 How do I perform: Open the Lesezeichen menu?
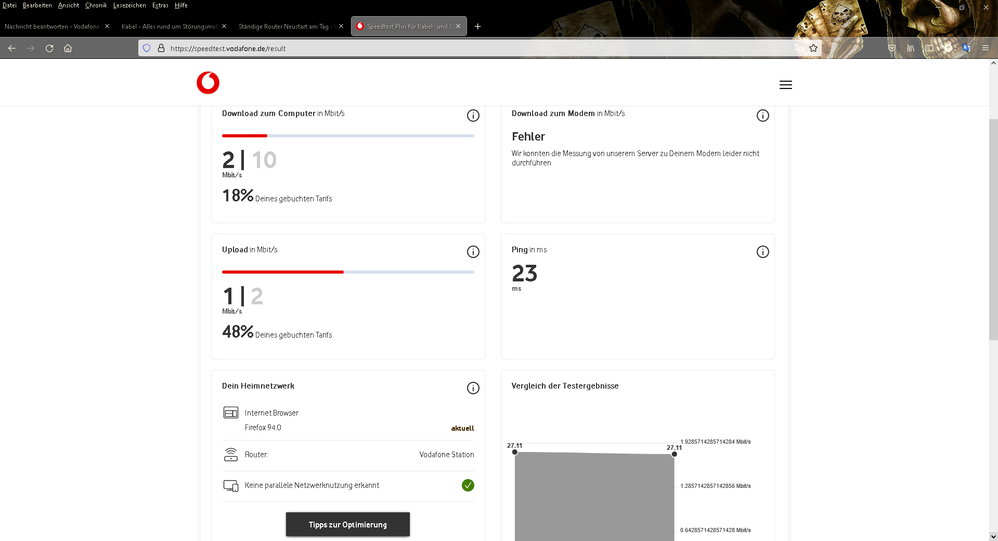(129, 5)
